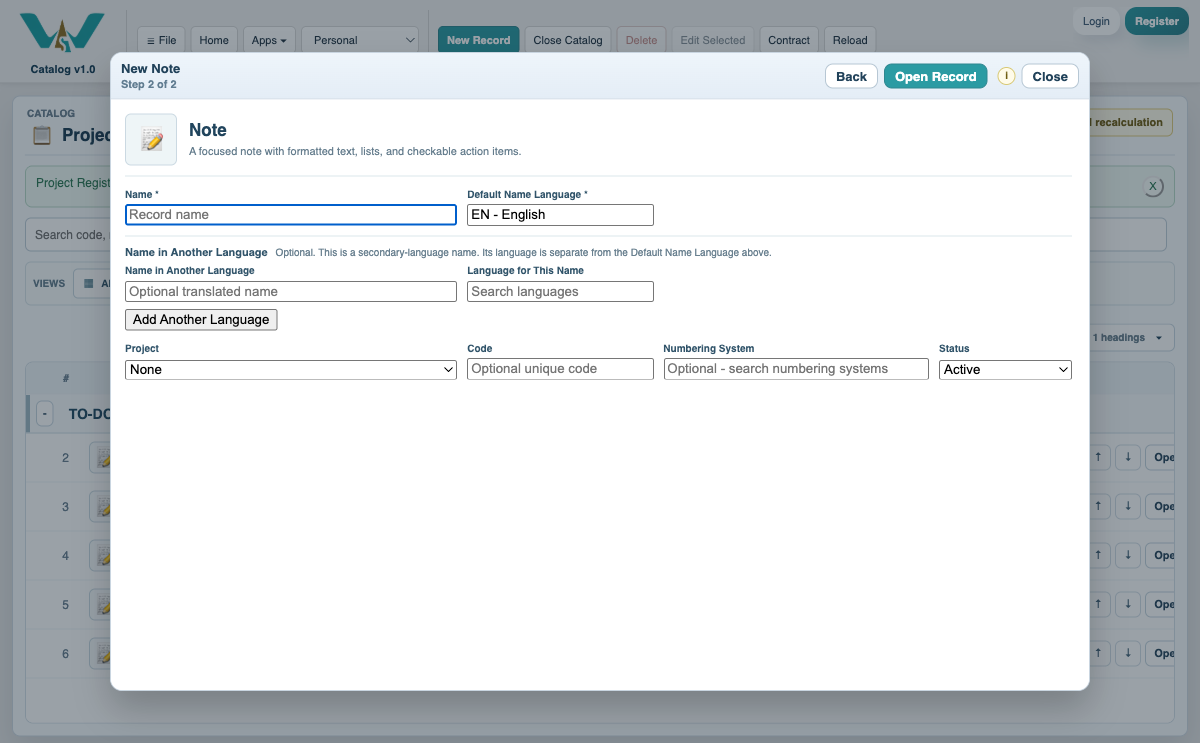The width and height of the screenshot is (1200, 743).
Task: Open the Status dropdown set to Active
Action: (1005, 369)
